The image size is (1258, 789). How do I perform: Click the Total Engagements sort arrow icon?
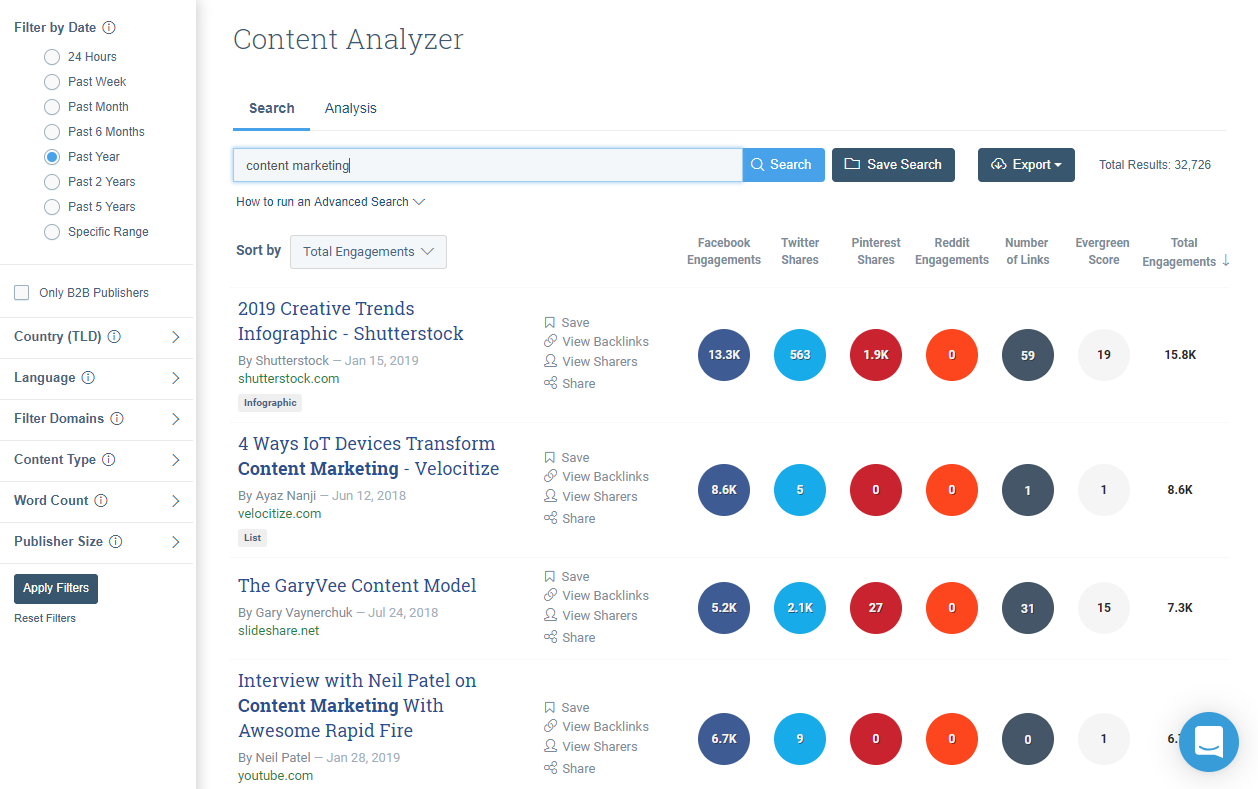point(1226,261)
